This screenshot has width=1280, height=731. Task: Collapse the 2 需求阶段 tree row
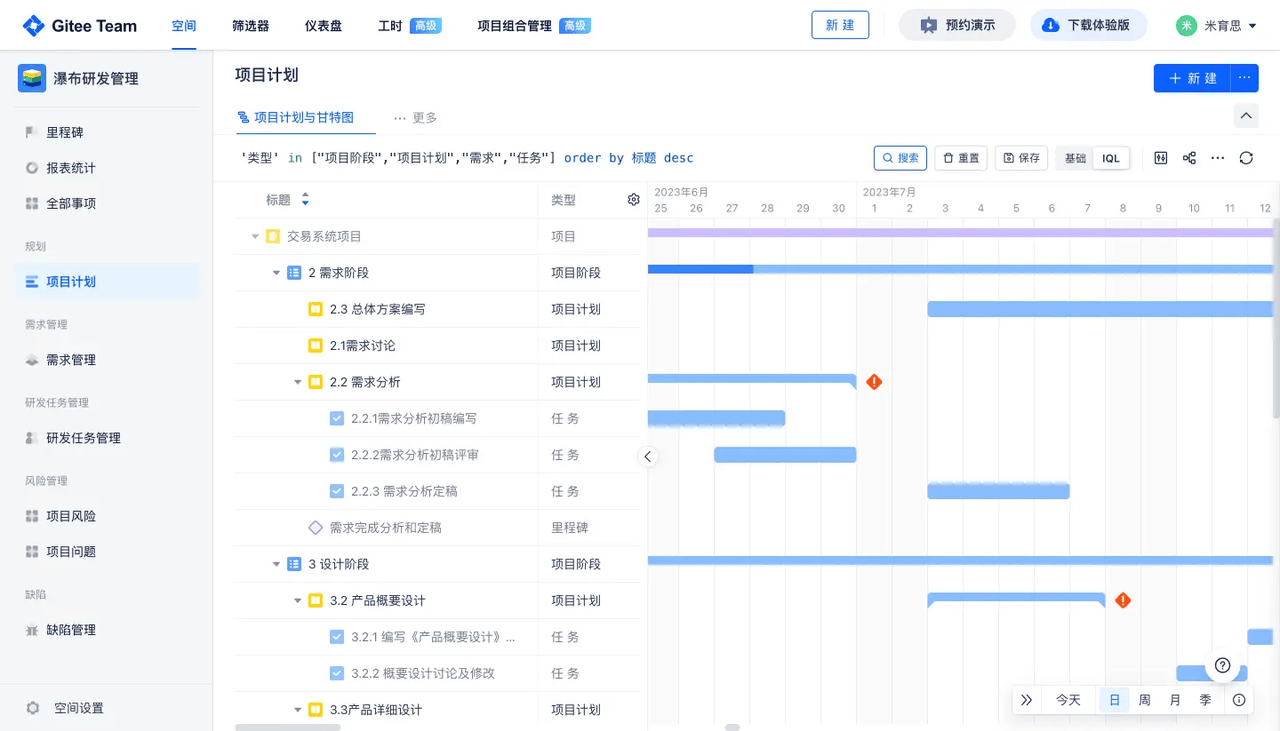click(x=277, y=273)
